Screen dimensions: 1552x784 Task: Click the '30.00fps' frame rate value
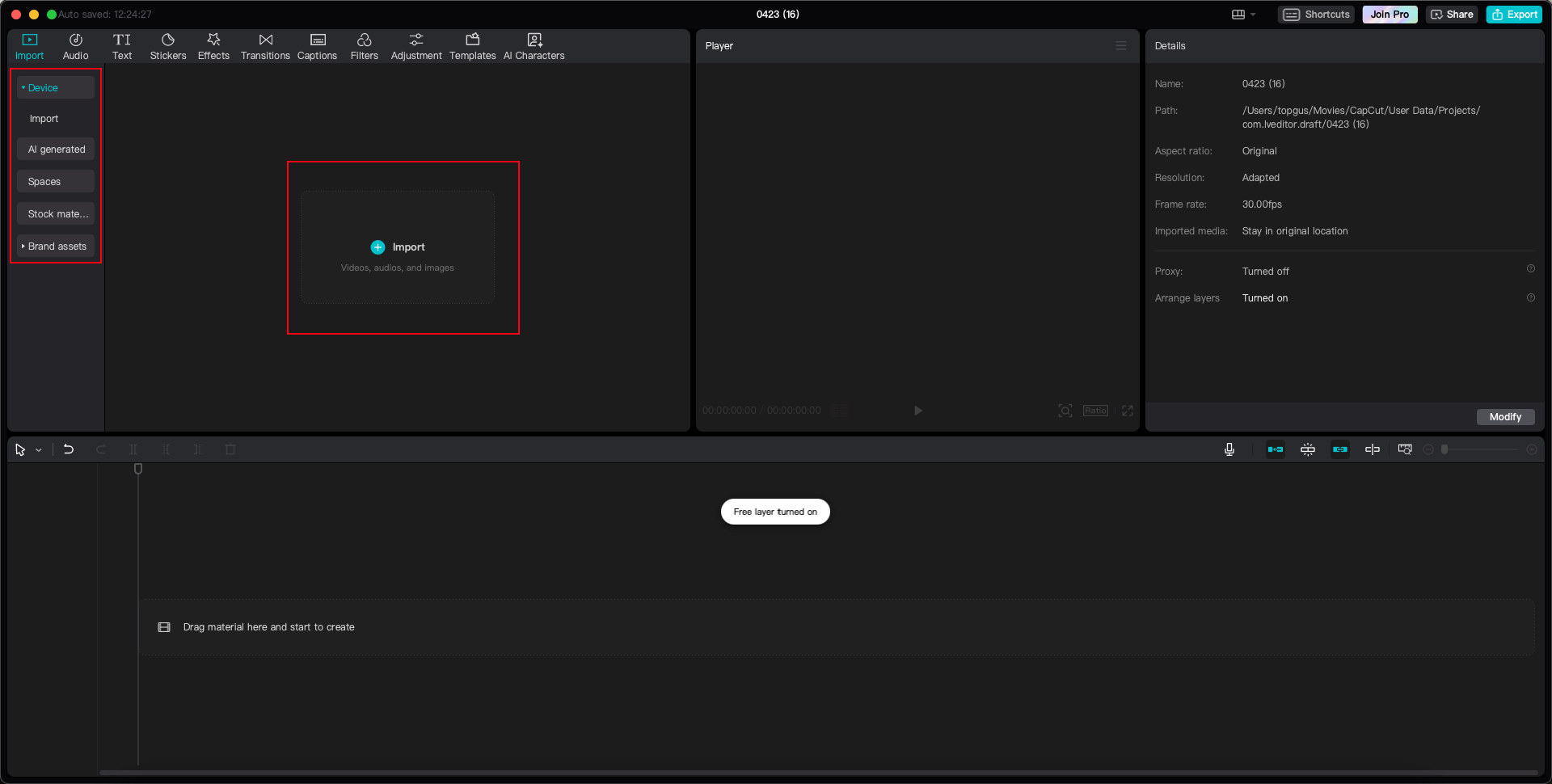[x=1262, y=204]
